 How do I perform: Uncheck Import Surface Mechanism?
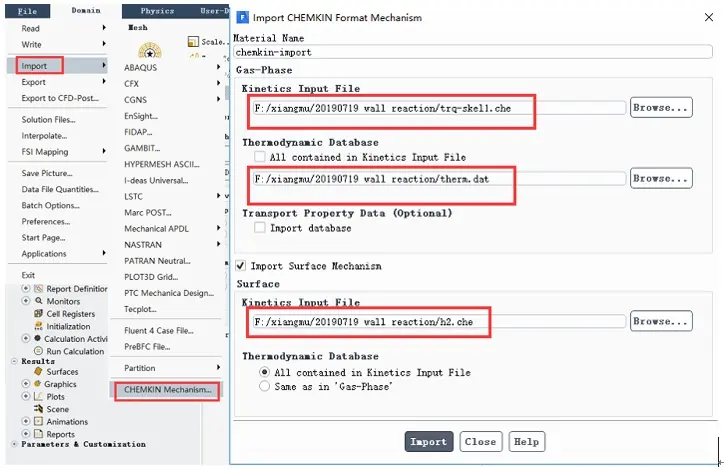(x=241, y=265)
